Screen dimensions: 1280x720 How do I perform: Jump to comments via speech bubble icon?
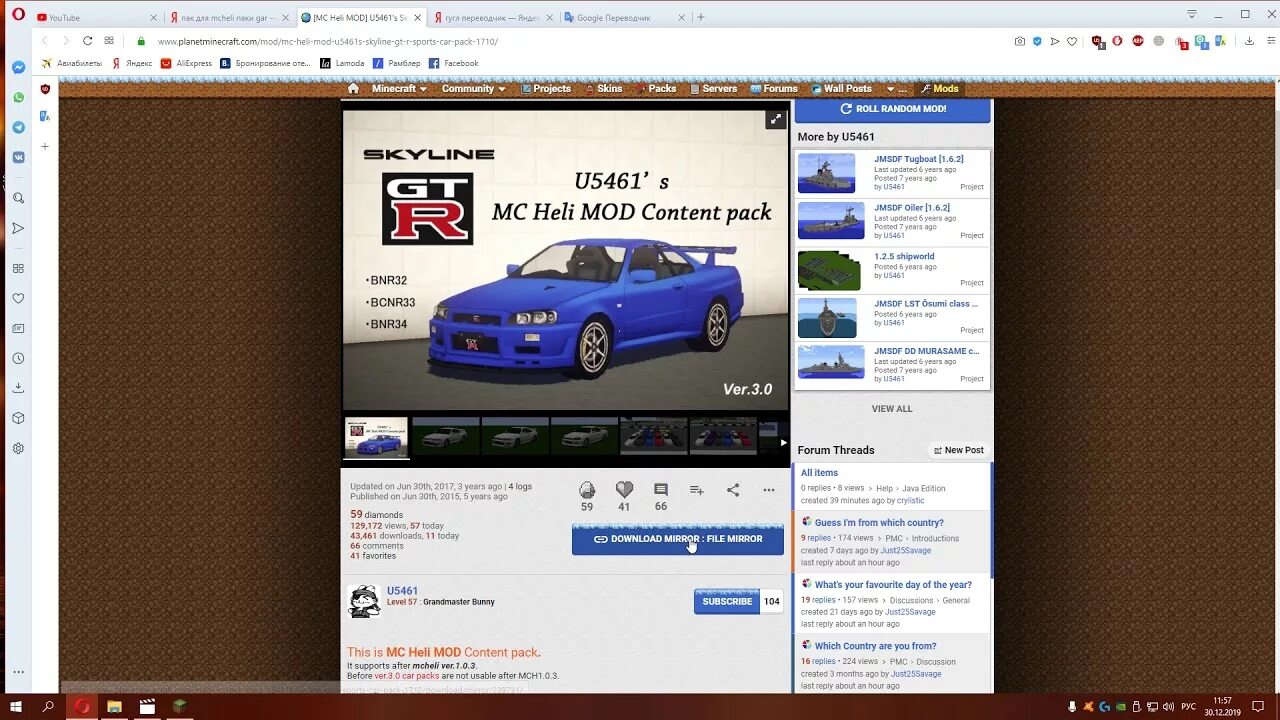(661, 490)
